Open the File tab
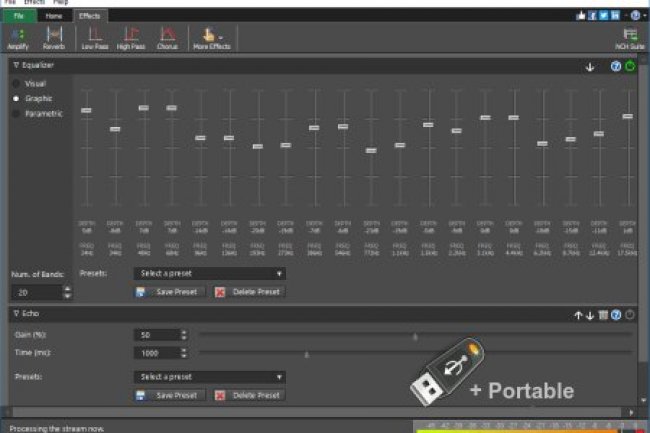 (19, 16)
